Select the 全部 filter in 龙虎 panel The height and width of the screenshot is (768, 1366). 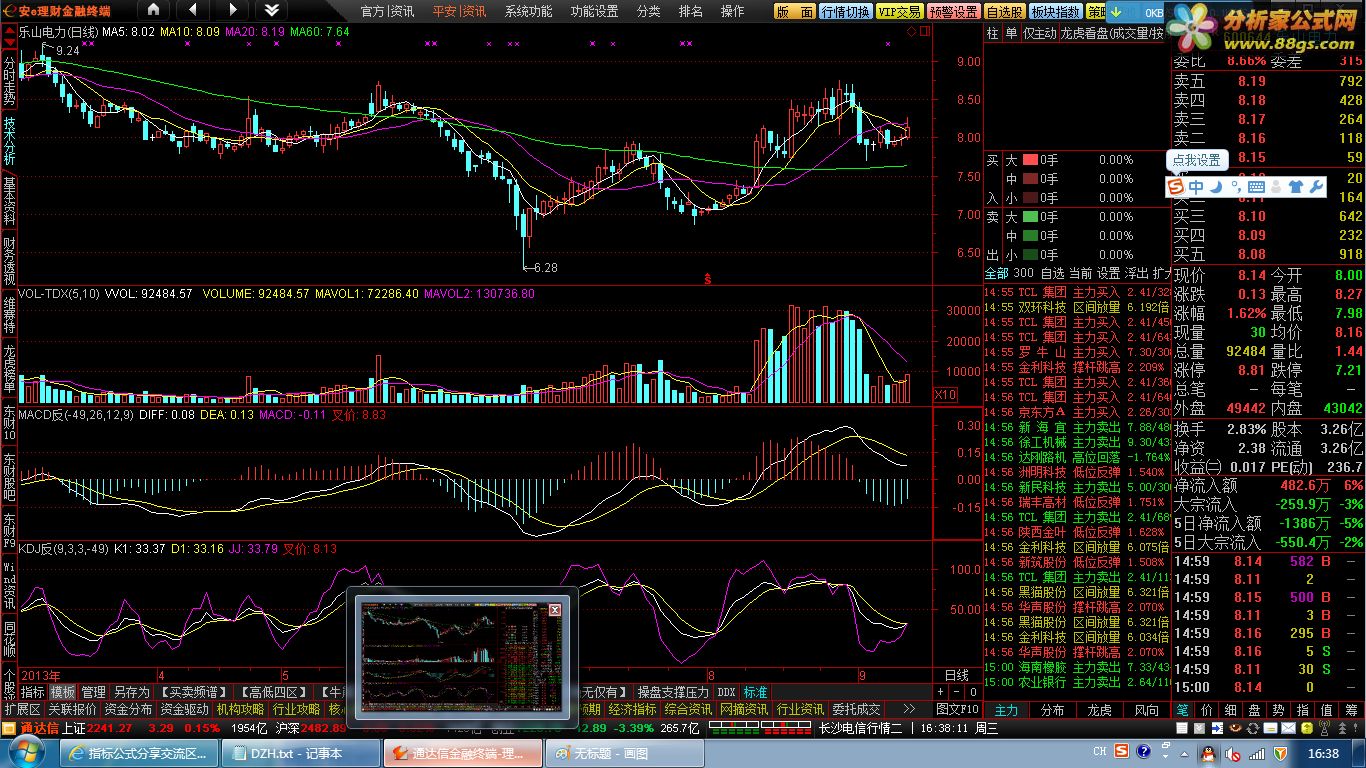pyautogui.click(x=996, y=273)
